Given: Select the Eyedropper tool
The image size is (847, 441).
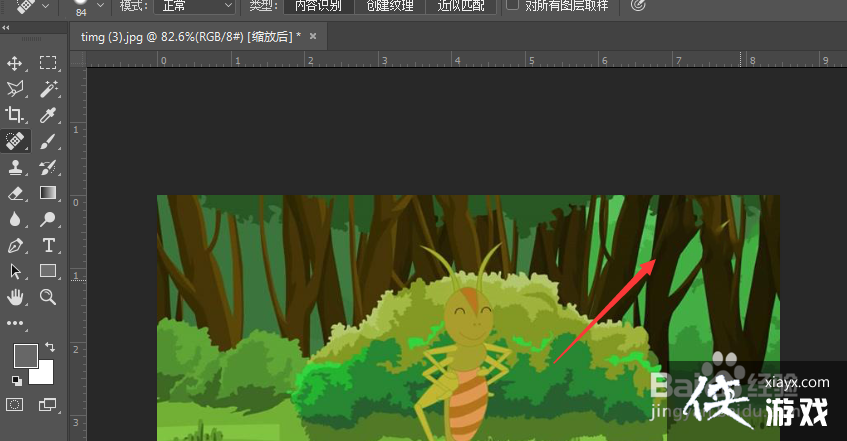Looking at the screenshot, I should 47,115.
